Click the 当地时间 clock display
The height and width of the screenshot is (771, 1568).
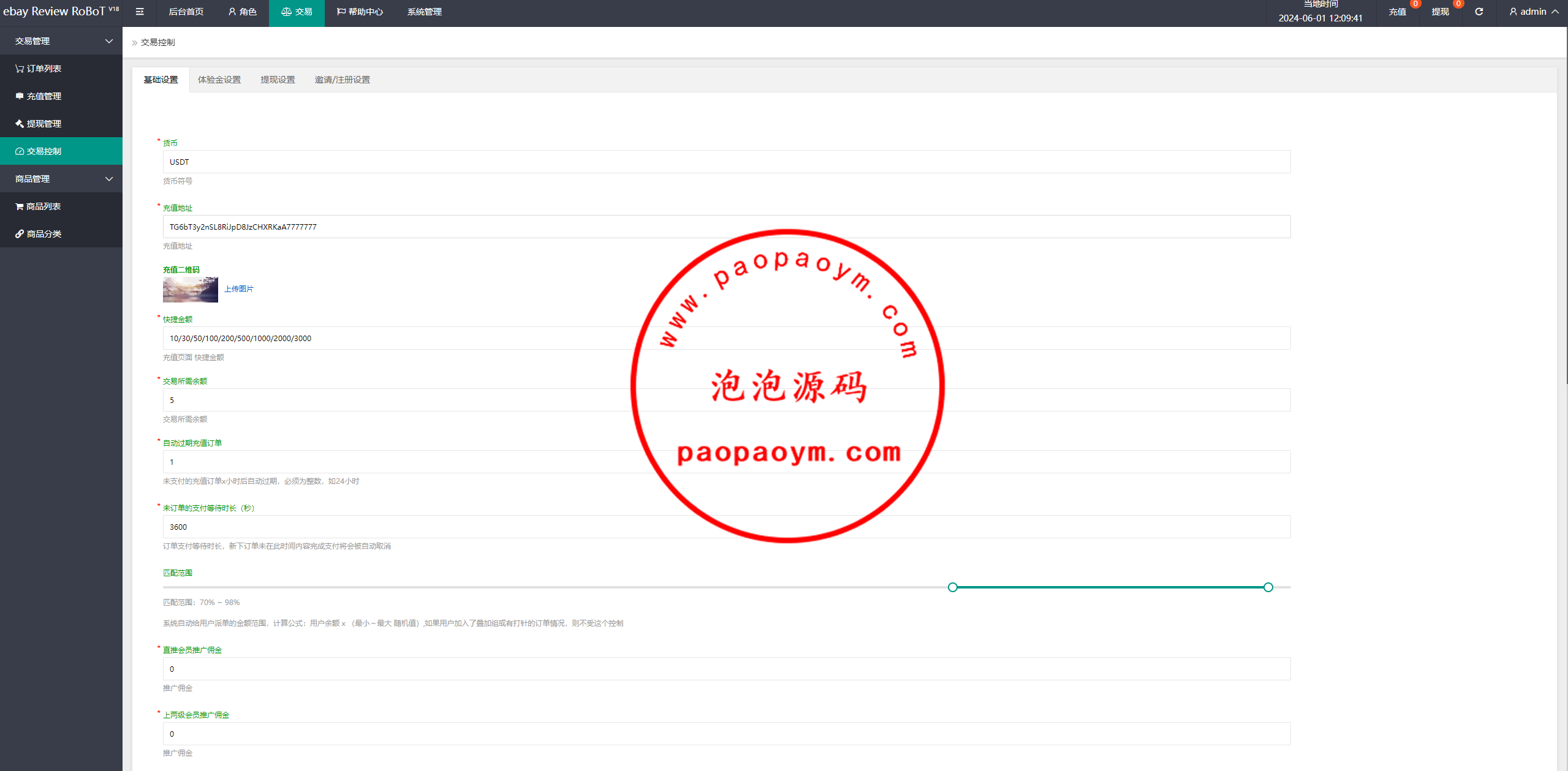1320,12
